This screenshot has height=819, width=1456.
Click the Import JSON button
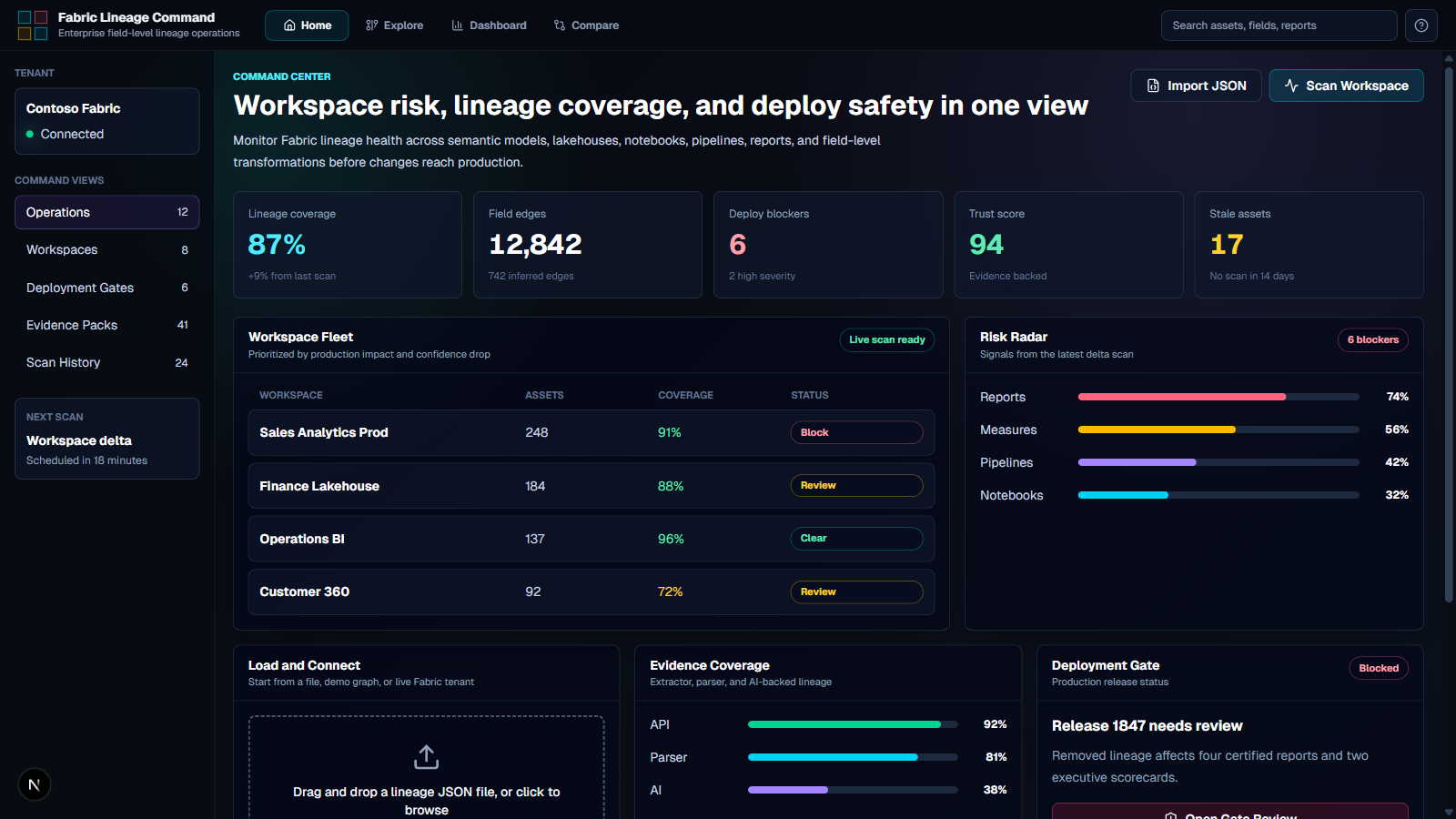tap(1196, 86)
